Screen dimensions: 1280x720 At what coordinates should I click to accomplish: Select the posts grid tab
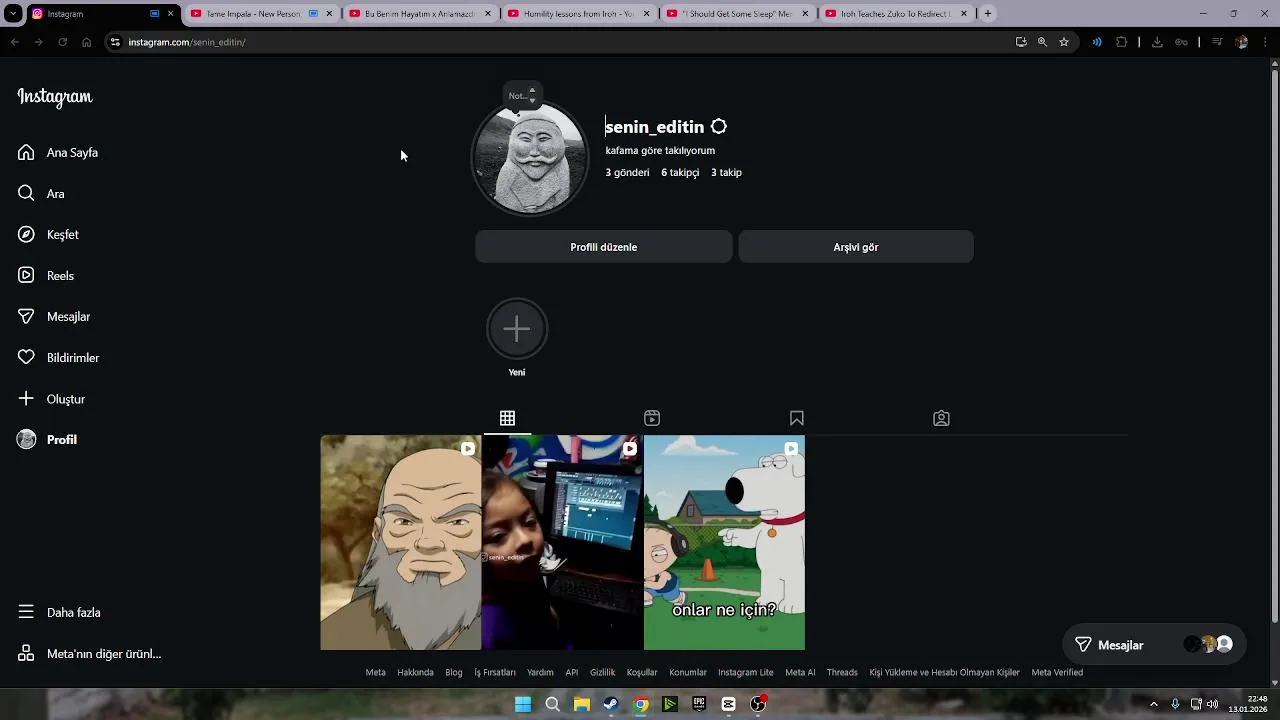coord(507,418)
